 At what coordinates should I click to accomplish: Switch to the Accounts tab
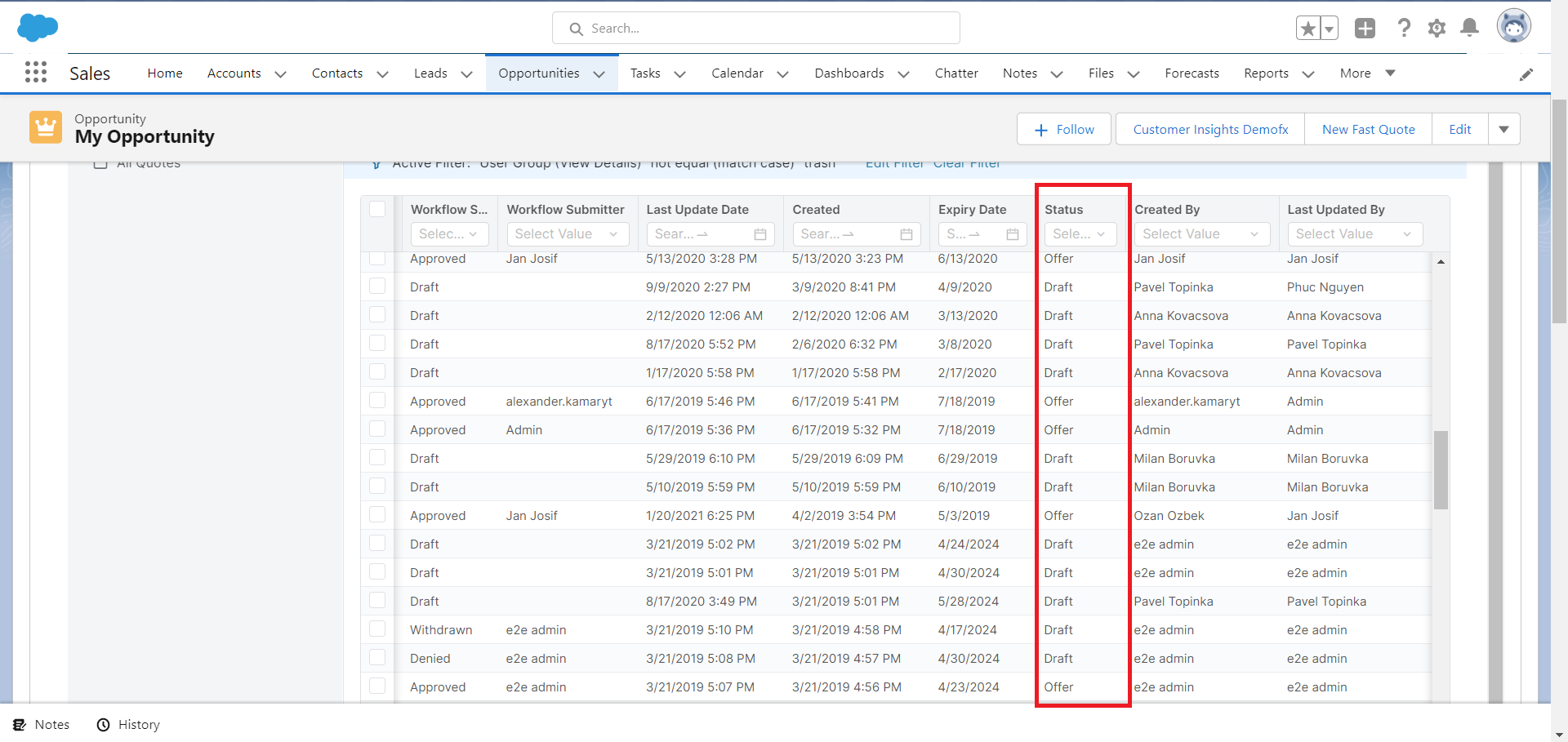(234, 73)
